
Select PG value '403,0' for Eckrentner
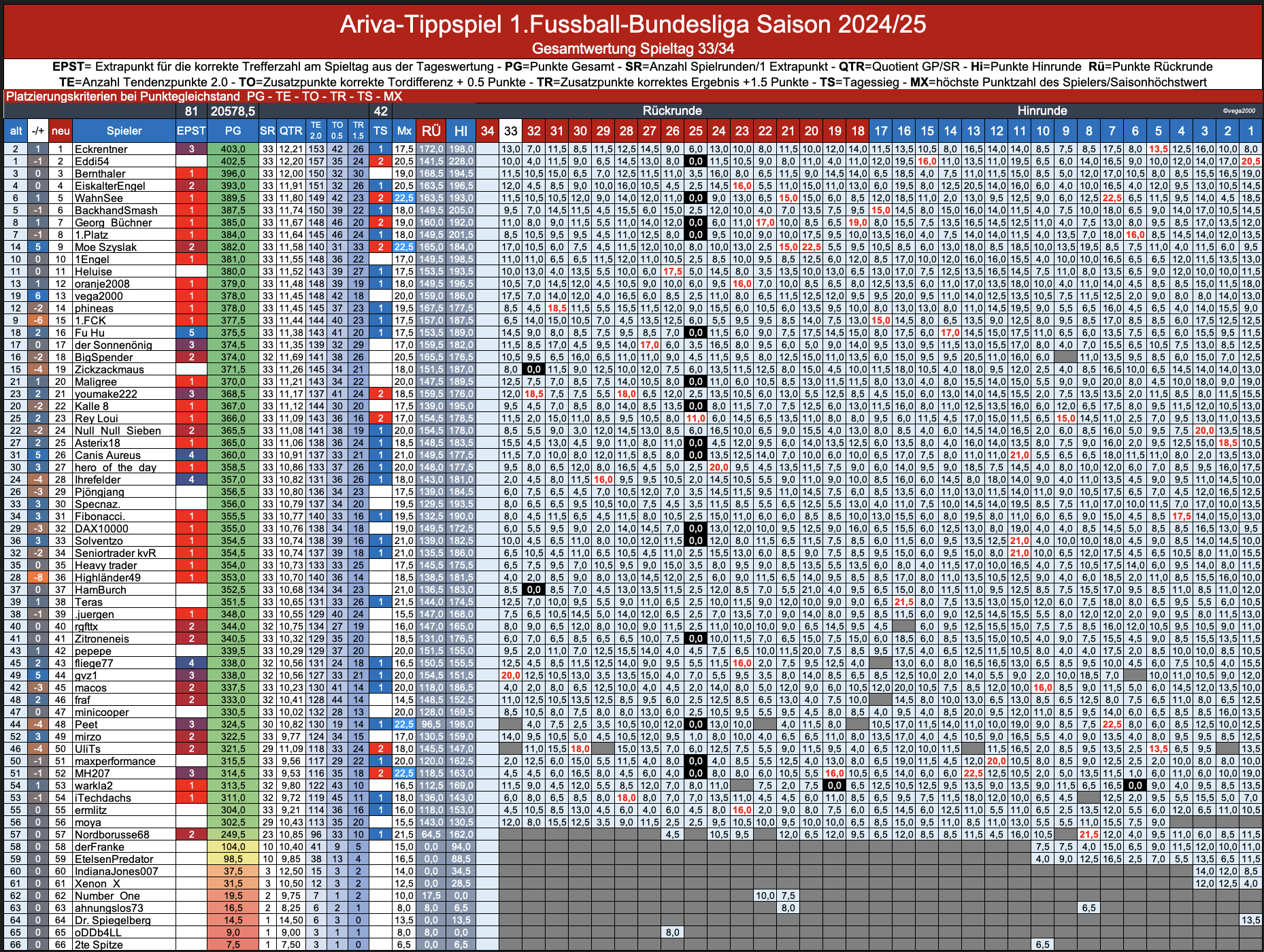coord(233,149)
